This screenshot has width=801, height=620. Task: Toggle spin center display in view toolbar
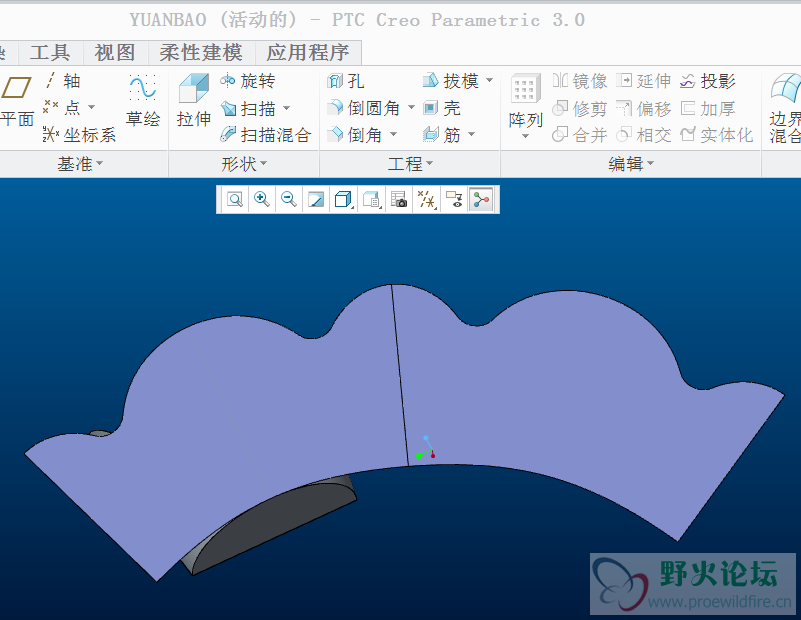click(x=482, y=199)
